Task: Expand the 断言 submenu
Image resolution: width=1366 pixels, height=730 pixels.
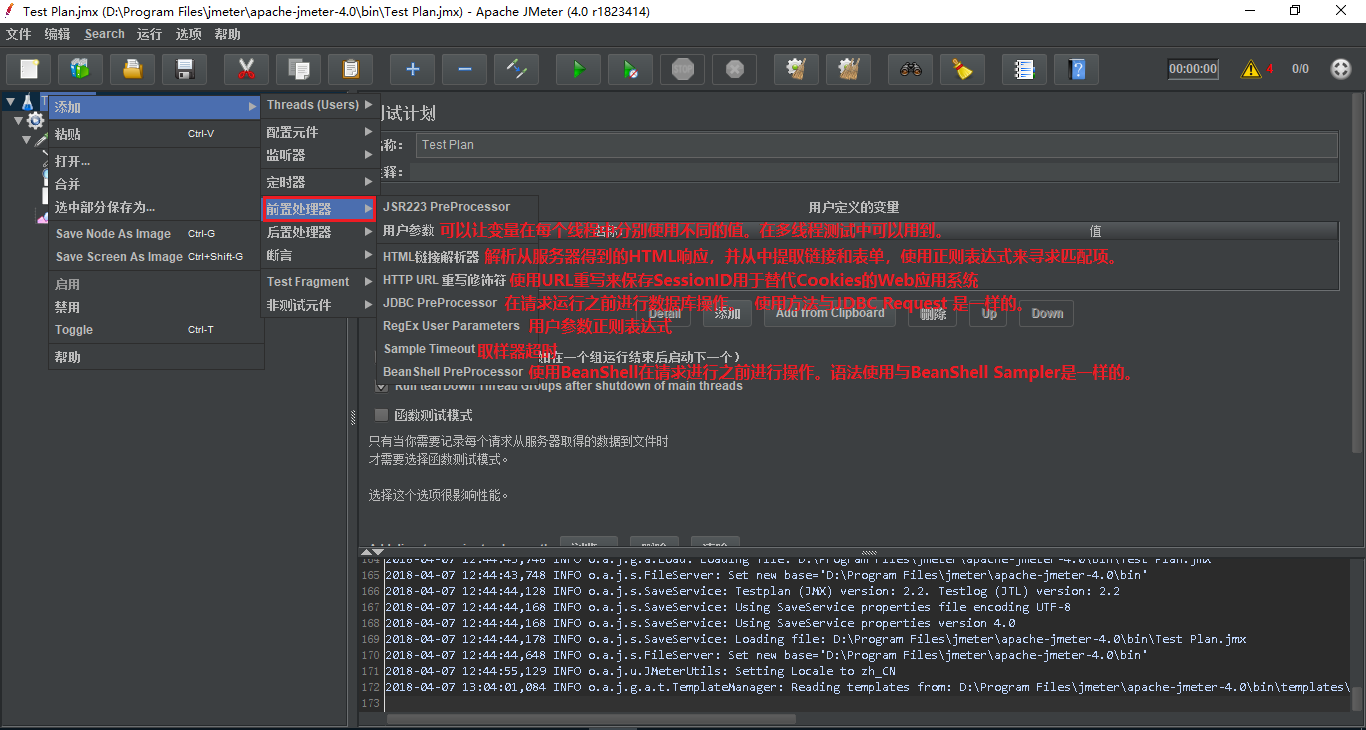Action: 319,255
